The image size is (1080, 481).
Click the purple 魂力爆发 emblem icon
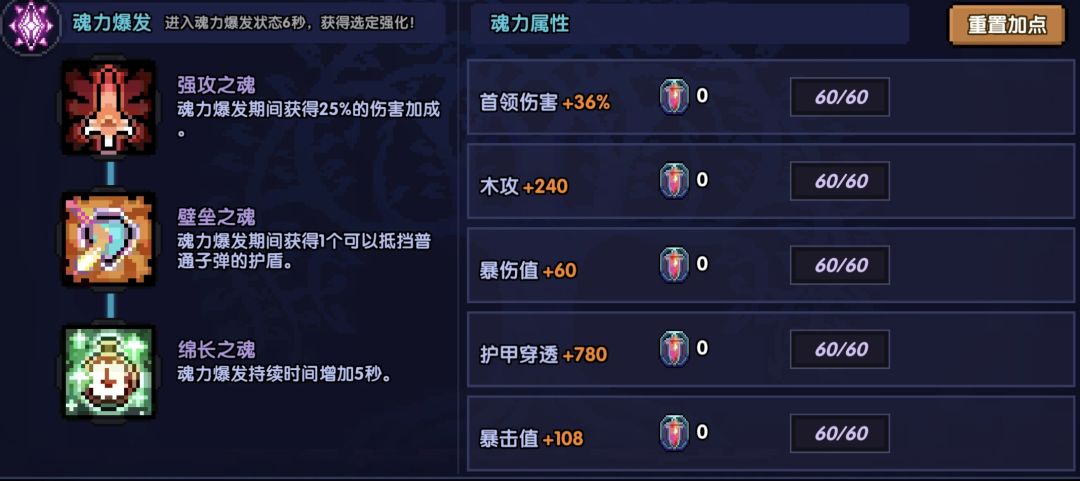click(28, 25)
